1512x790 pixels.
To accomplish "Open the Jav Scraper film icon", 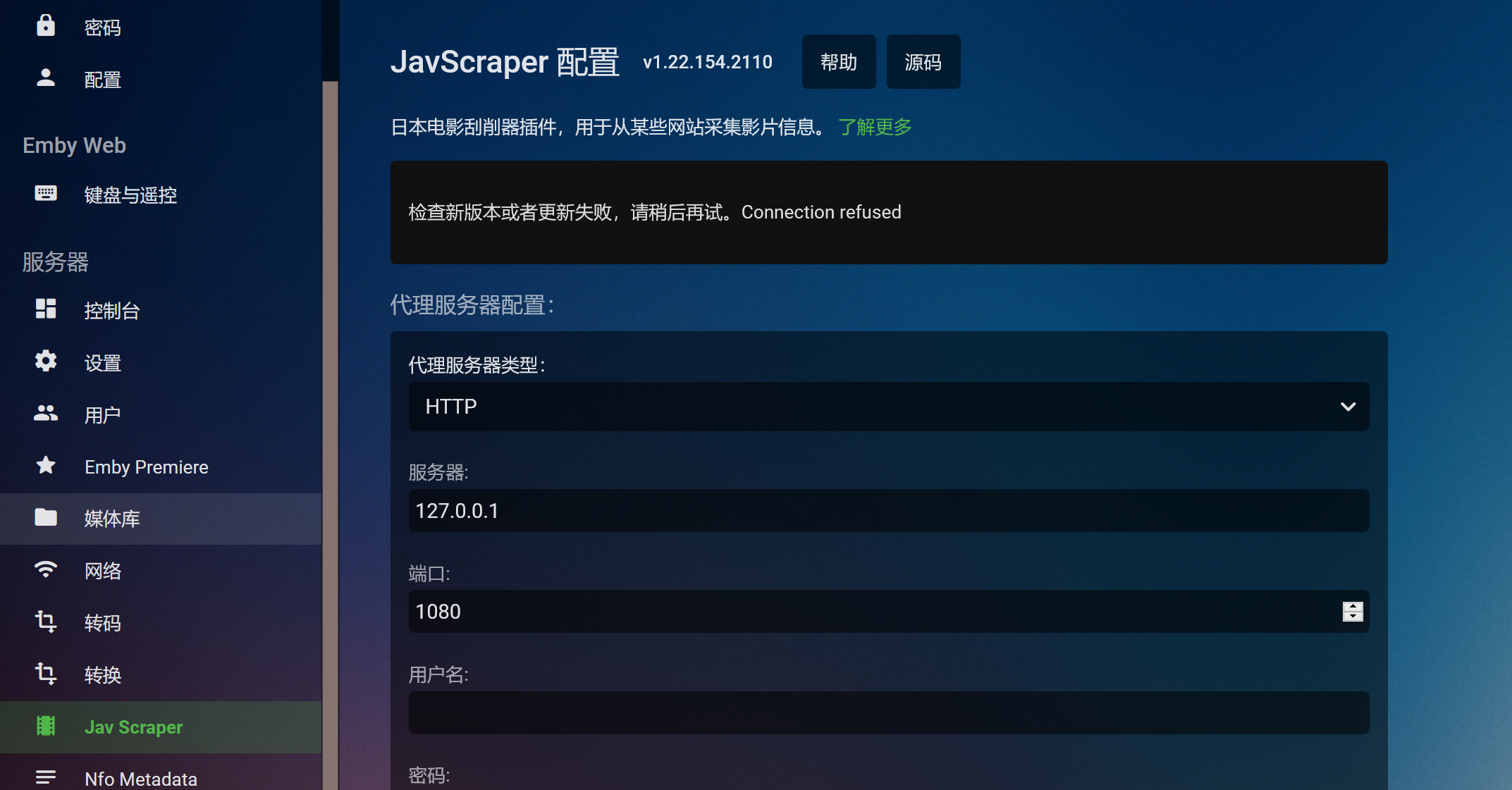I will (45, 727).
